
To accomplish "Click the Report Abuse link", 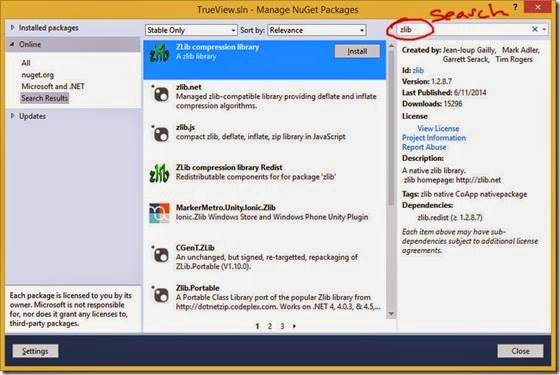I will point(424,147).
